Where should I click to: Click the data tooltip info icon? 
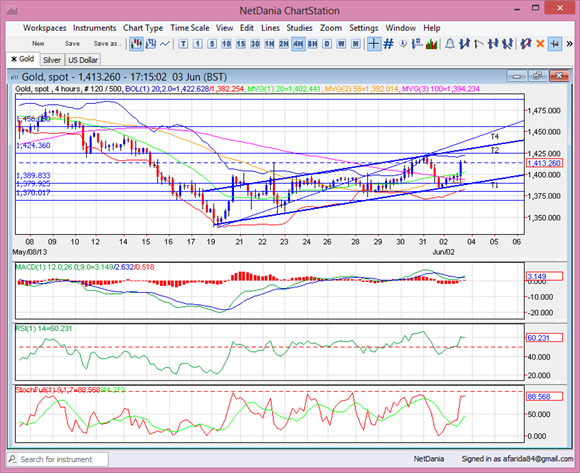tap(403, 44)
